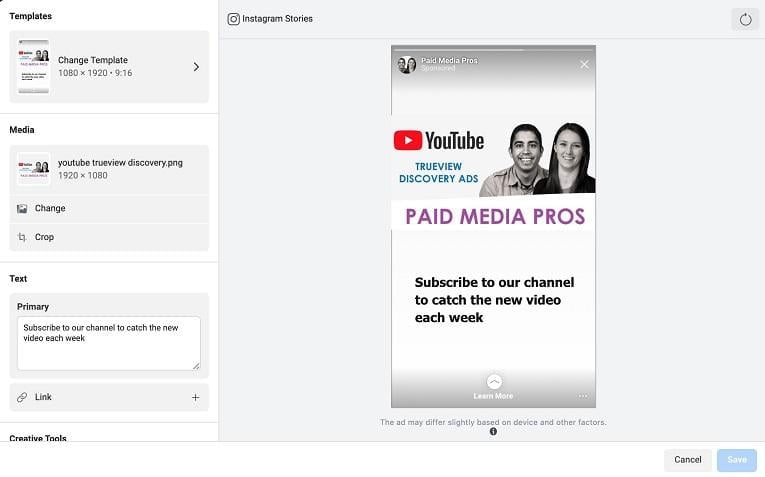Click the Paid Media Pros profile avatar

point(406,64)
